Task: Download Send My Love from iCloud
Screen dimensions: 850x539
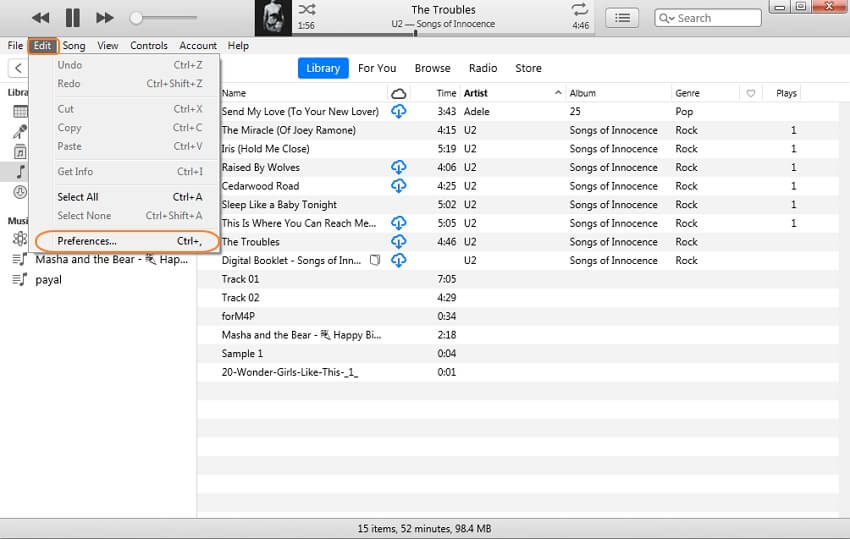Action: click(398, 112)
